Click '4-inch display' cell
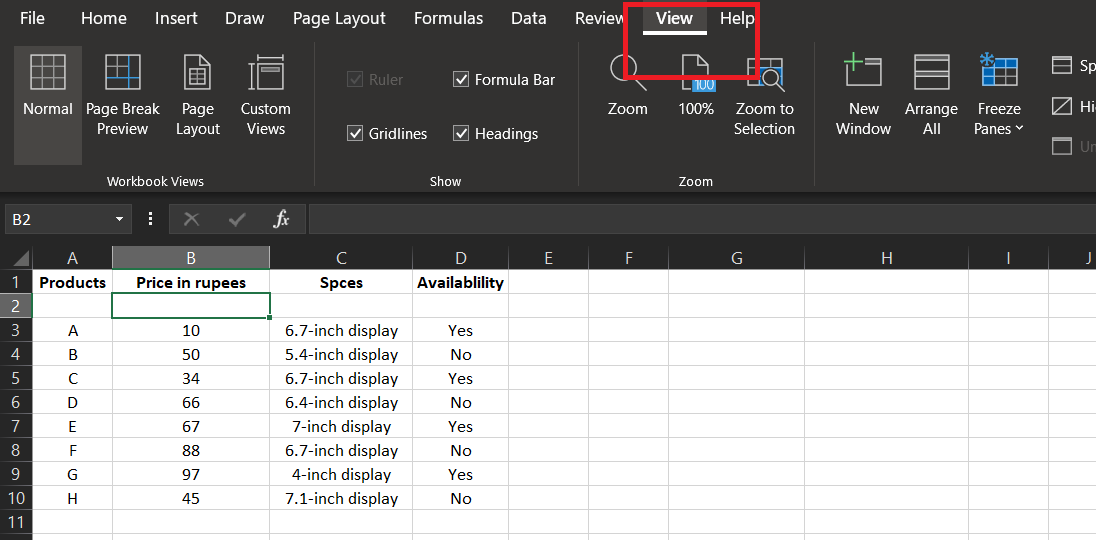1096x540 pixels. click(x=341, y=475)
